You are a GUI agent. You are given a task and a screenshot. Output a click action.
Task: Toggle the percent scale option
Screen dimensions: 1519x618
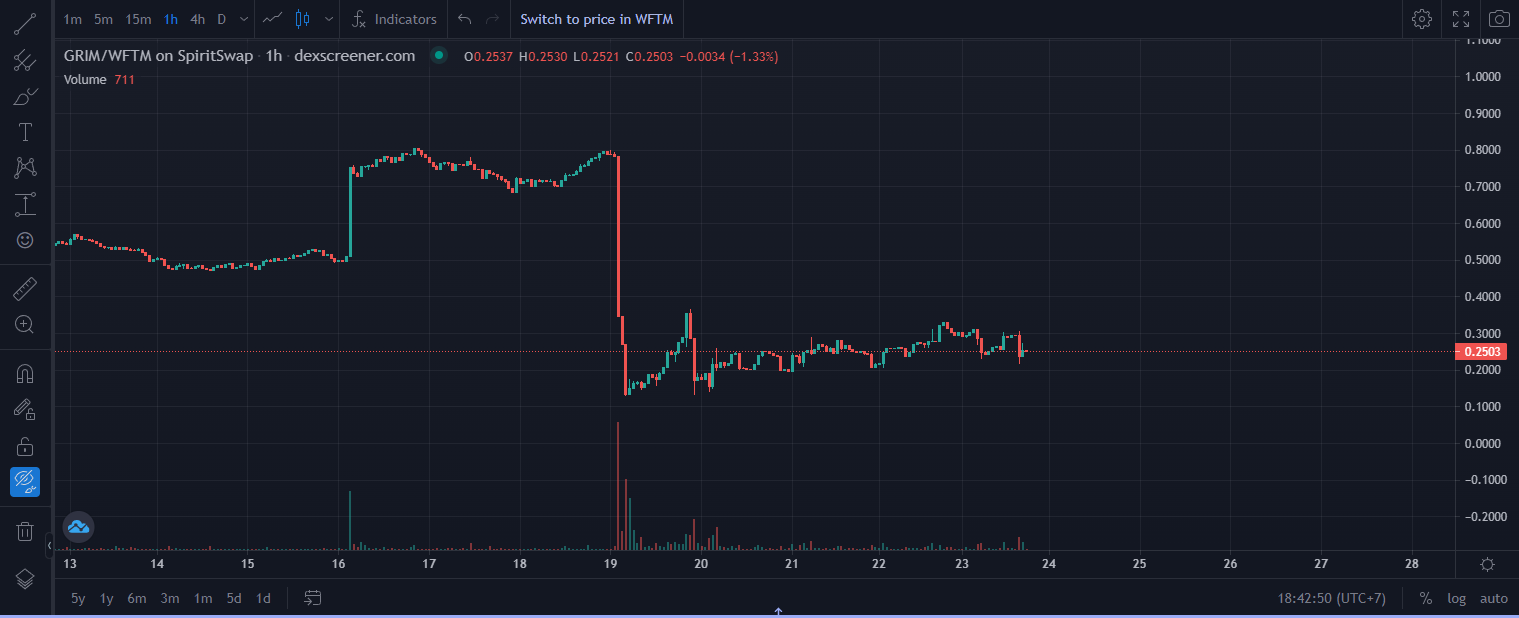tap(1425, 598)
